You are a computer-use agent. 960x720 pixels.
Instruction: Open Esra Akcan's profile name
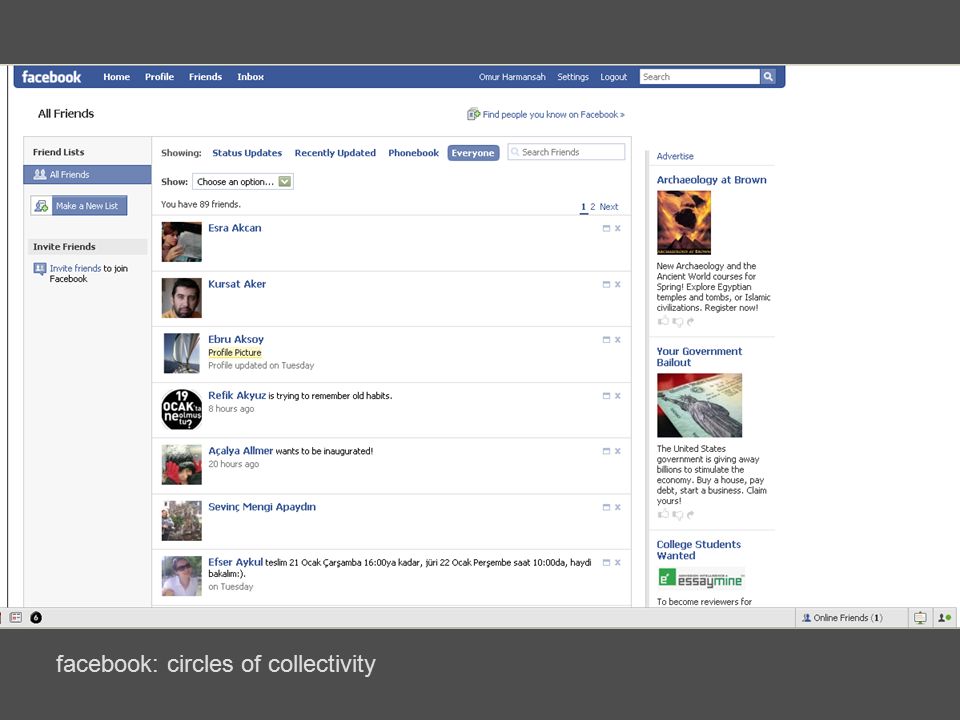click(234, 228)
